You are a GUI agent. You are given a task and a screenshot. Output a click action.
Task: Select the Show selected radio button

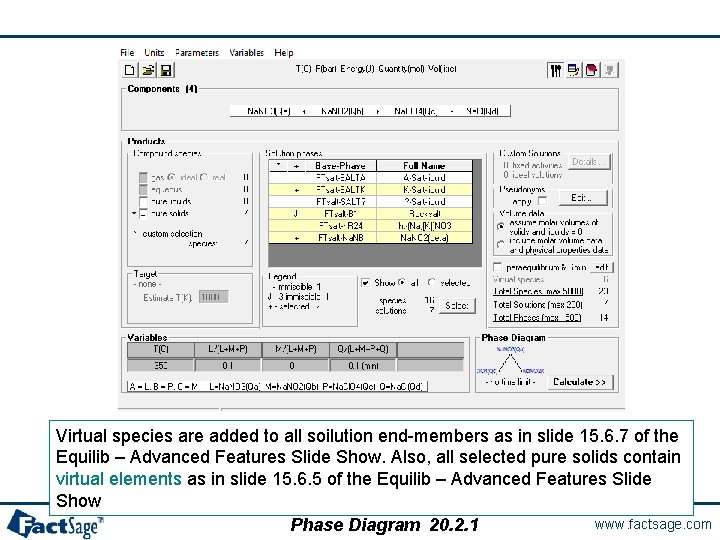(x=432, y=282)
